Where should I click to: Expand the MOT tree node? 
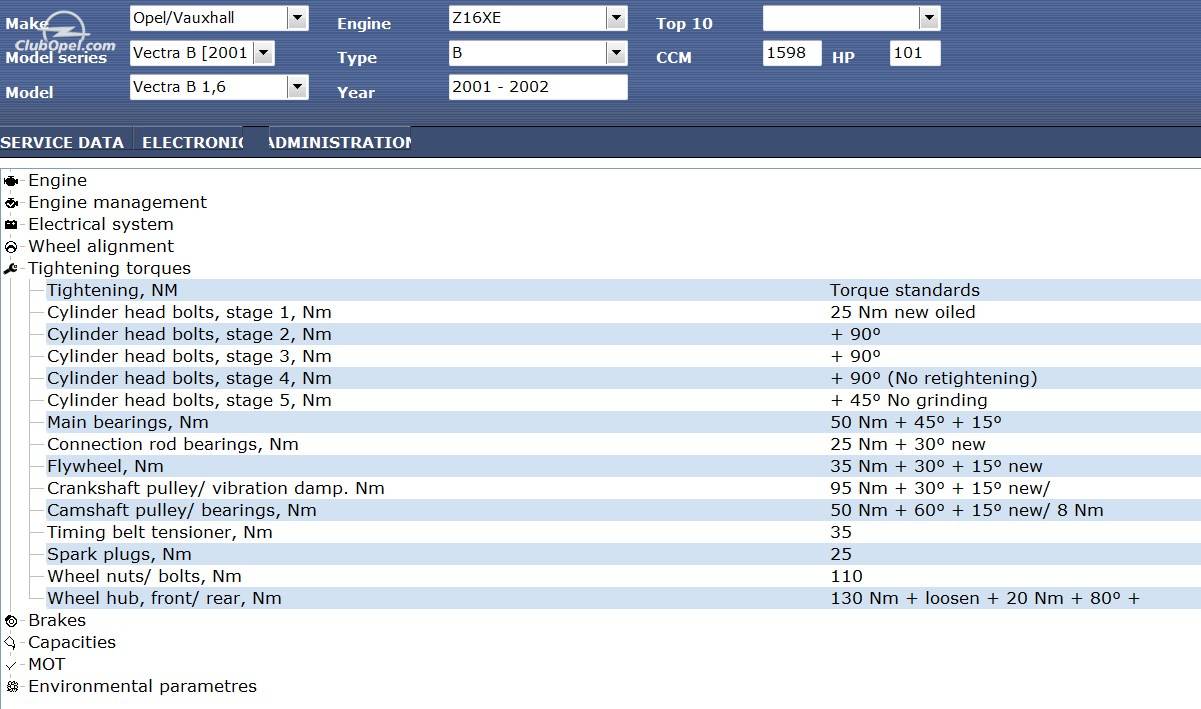[46, 664]
